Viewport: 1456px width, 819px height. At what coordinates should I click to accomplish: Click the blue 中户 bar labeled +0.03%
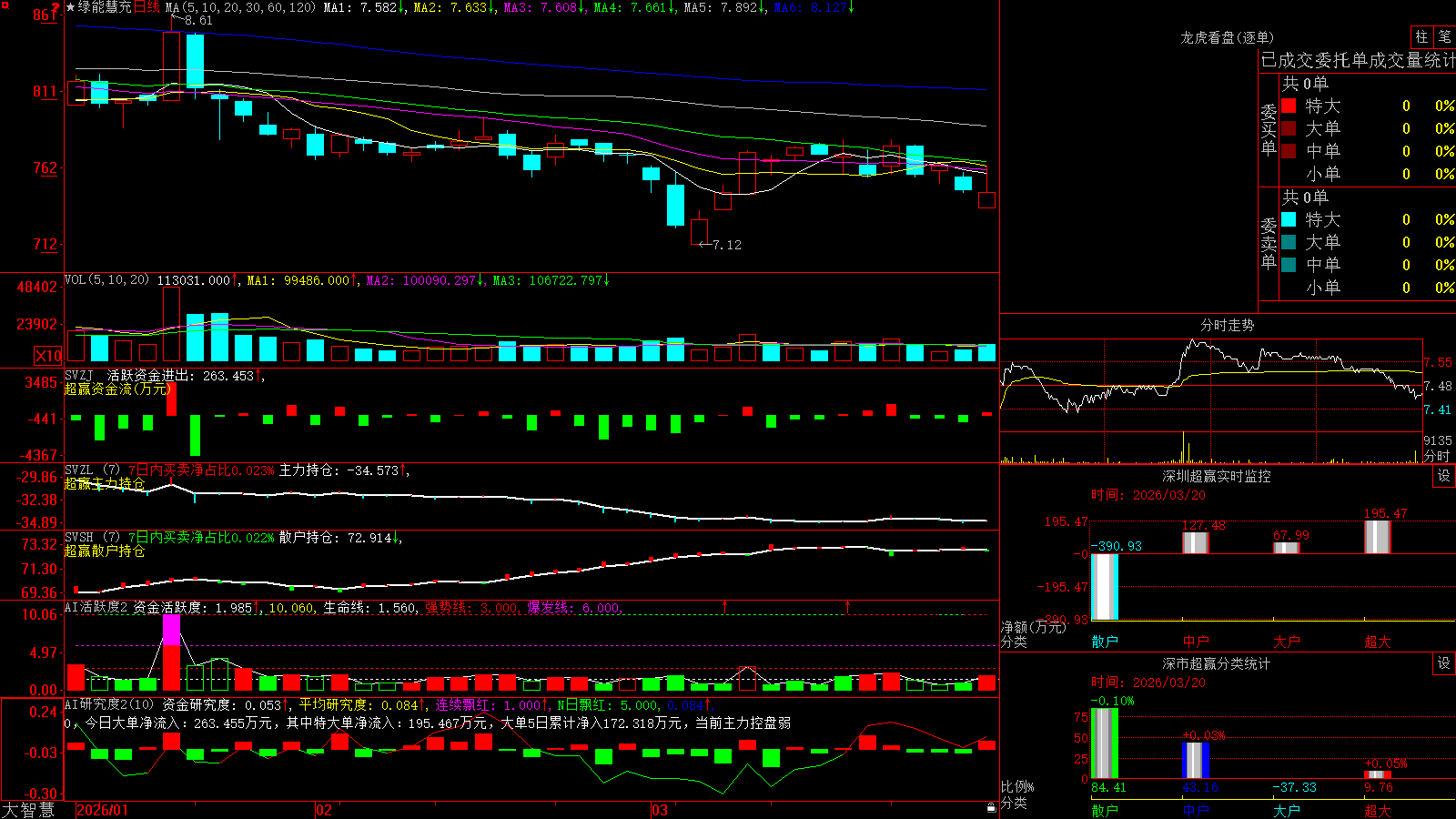point(1196,761)
